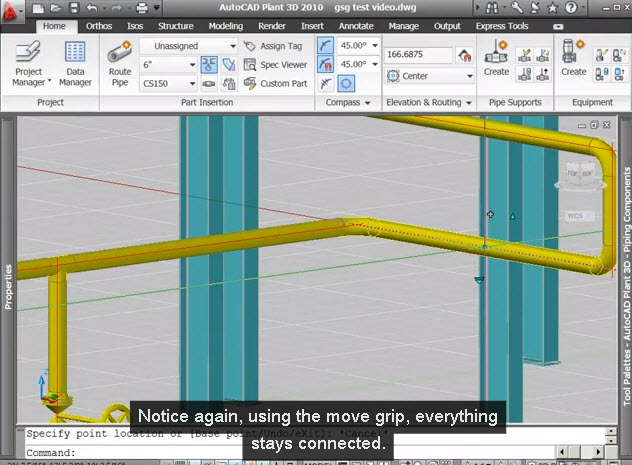Click bottom-right small equipment icon
This screenshot has height=465, width=632.
619,74
